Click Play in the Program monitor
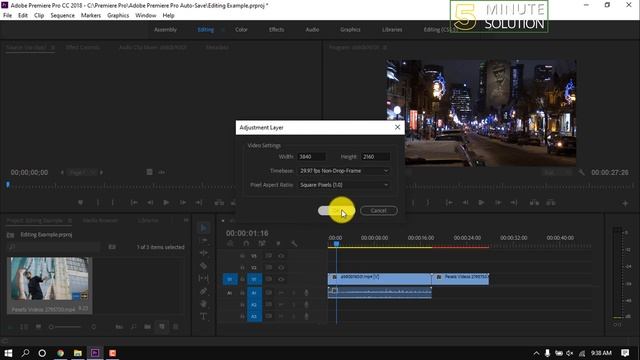Image resolution: width=640 pixels, height=360 pixels. [x=481, y=202]
